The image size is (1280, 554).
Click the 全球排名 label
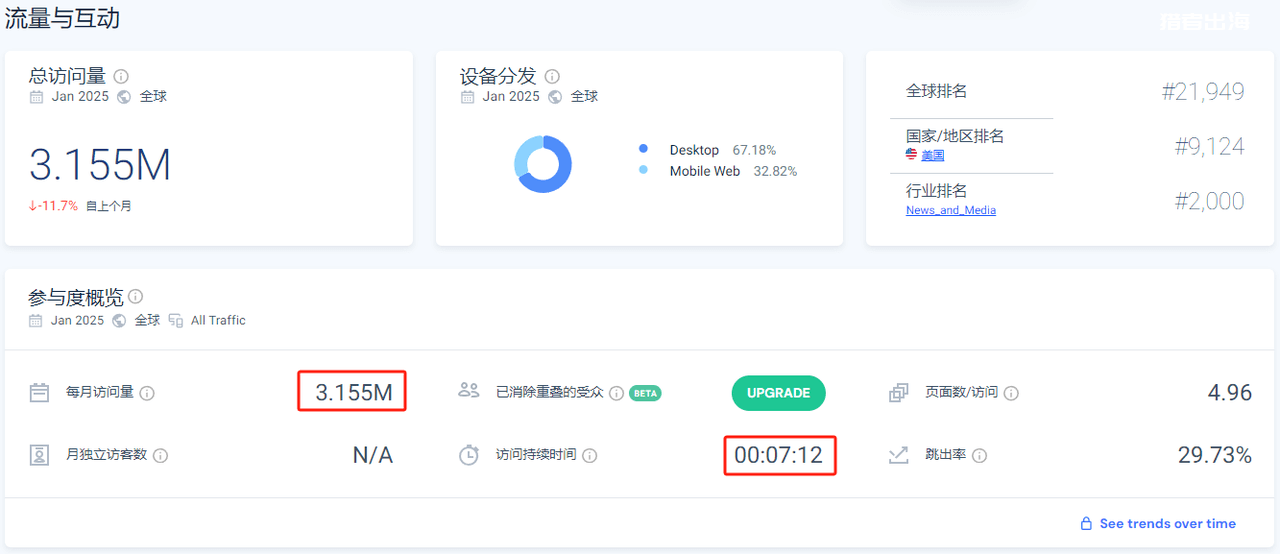(x=937, y=91)
